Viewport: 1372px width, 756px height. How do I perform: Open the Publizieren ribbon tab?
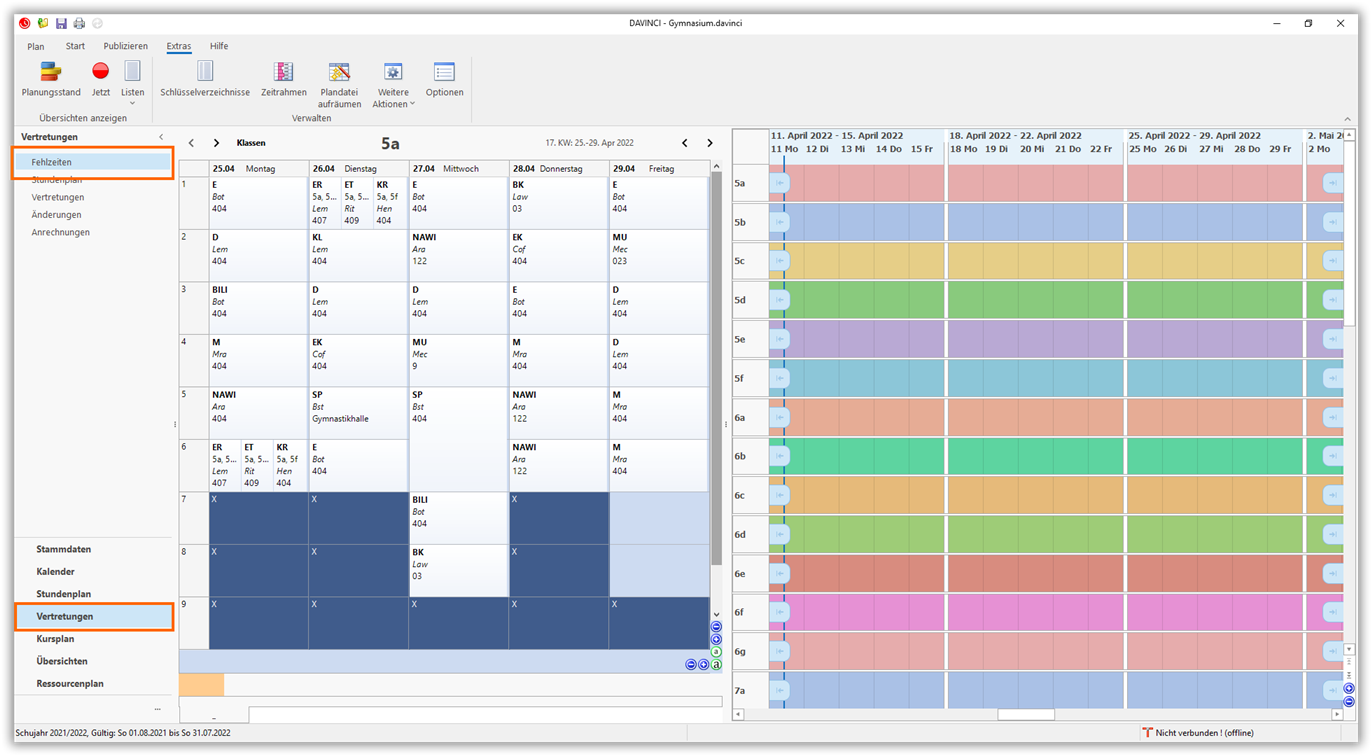[125, 46]
